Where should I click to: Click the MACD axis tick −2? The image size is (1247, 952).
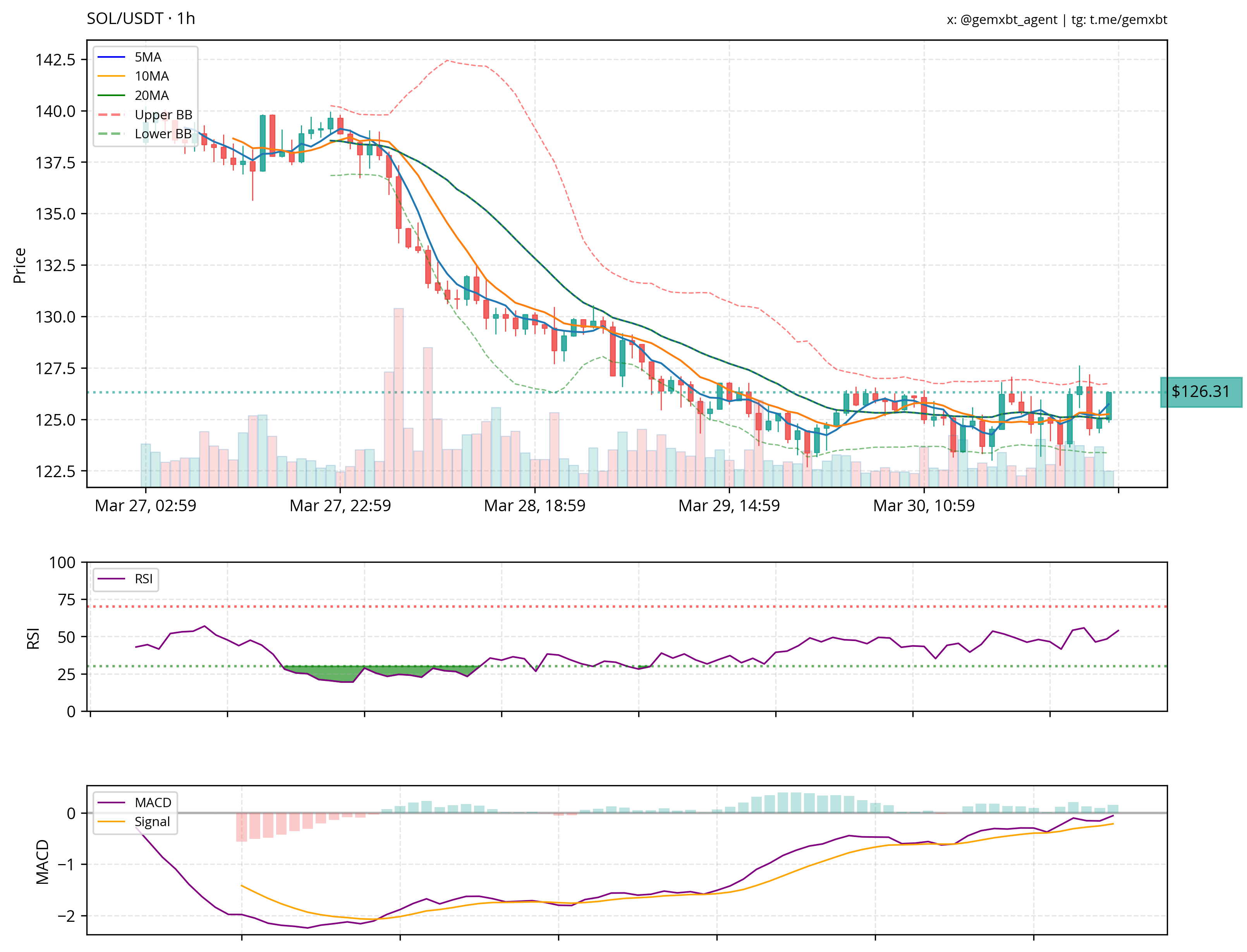[x=66, y=916]
